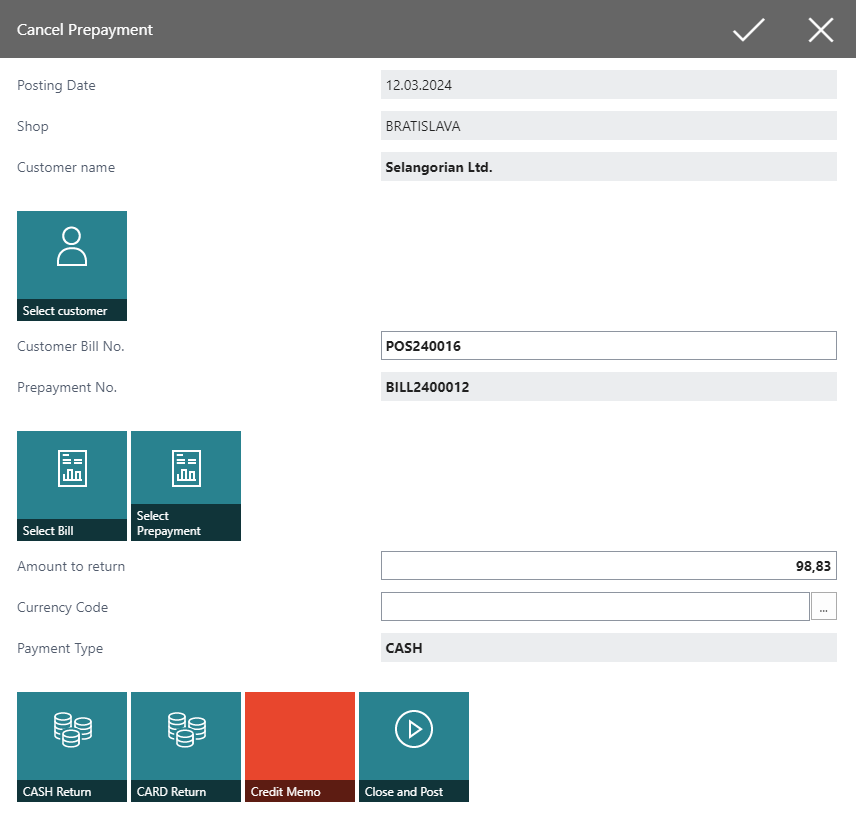Click the Select Prepayment tile

pyautogui.click(x=186, y=486)
